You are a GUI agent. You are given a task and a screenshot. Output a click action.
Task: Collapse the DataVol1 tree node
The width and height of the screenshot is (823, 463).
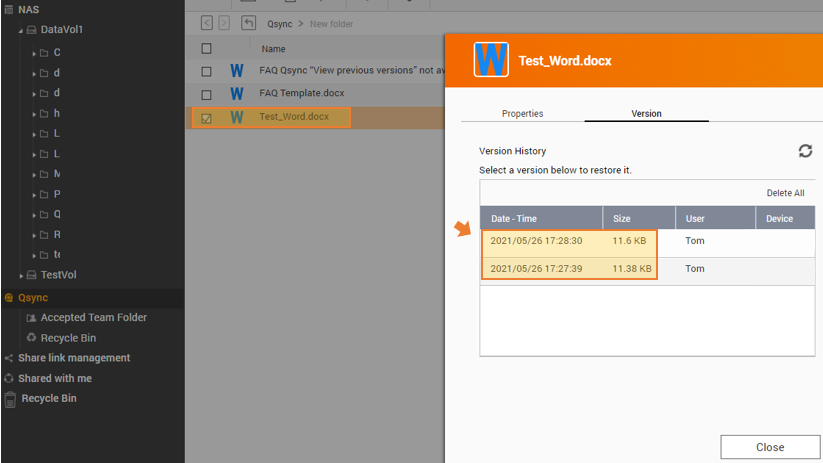21,31
